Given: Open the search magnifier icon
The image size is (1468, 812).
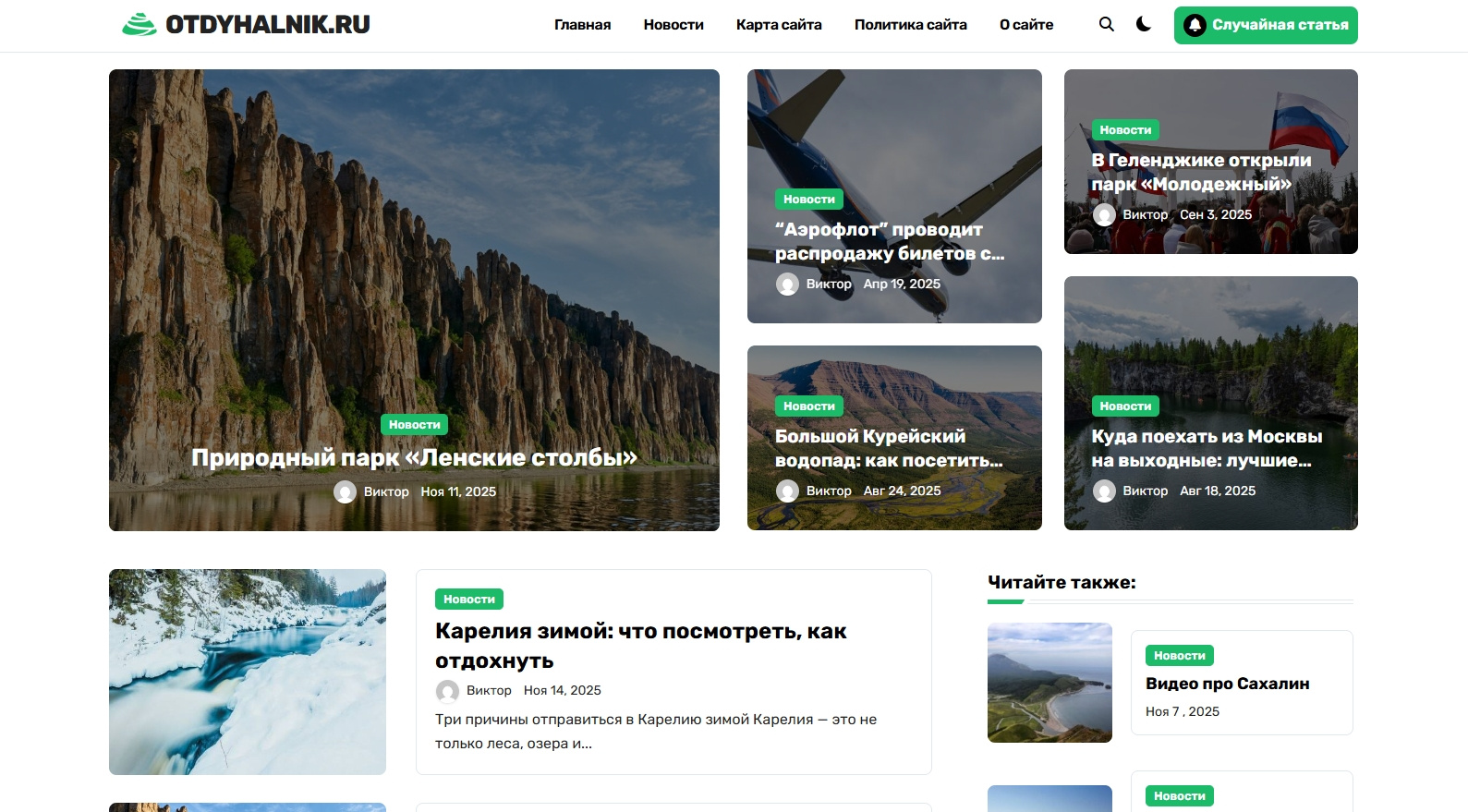Looking at the screenshot, I should pos(1106,25).
